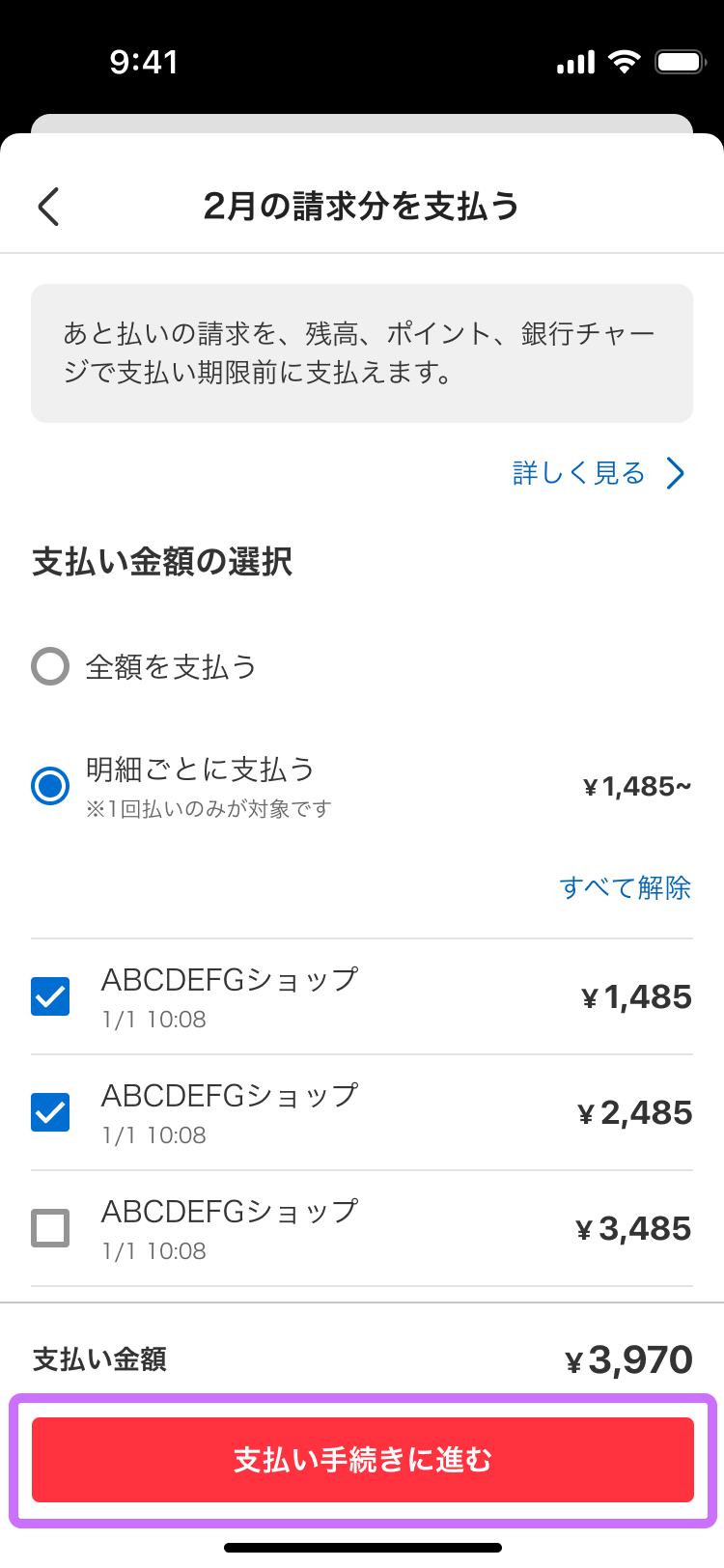Tap the ¥1,485~ amount label
Screen dimensions: 724x1568
click(637, 787)
